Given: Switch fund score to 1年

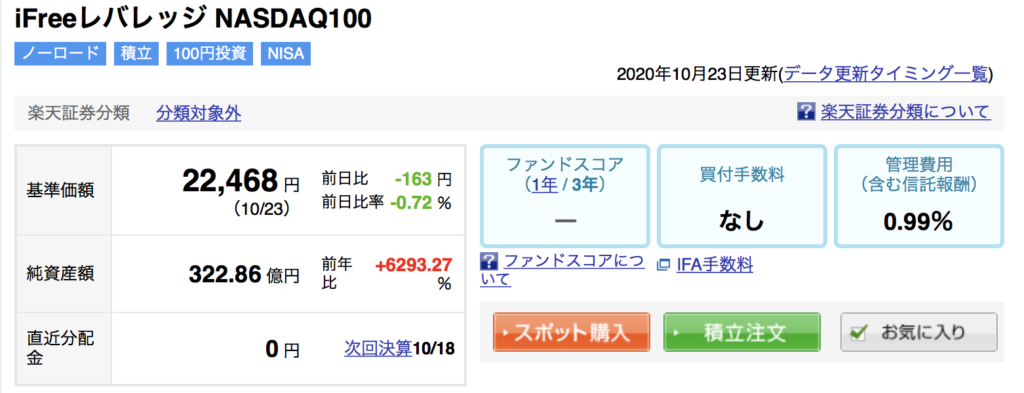Looking at the screenshot, I should coord(545,185).
